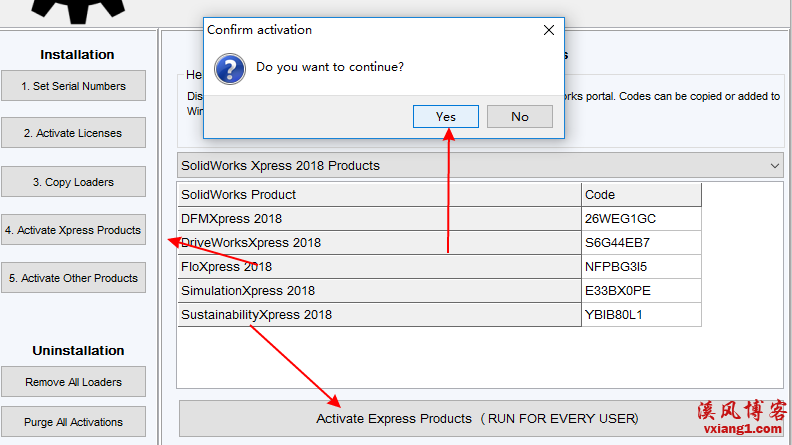
Task: Click code cell 26WEG1GC
Action: click(x=641, y=219)
